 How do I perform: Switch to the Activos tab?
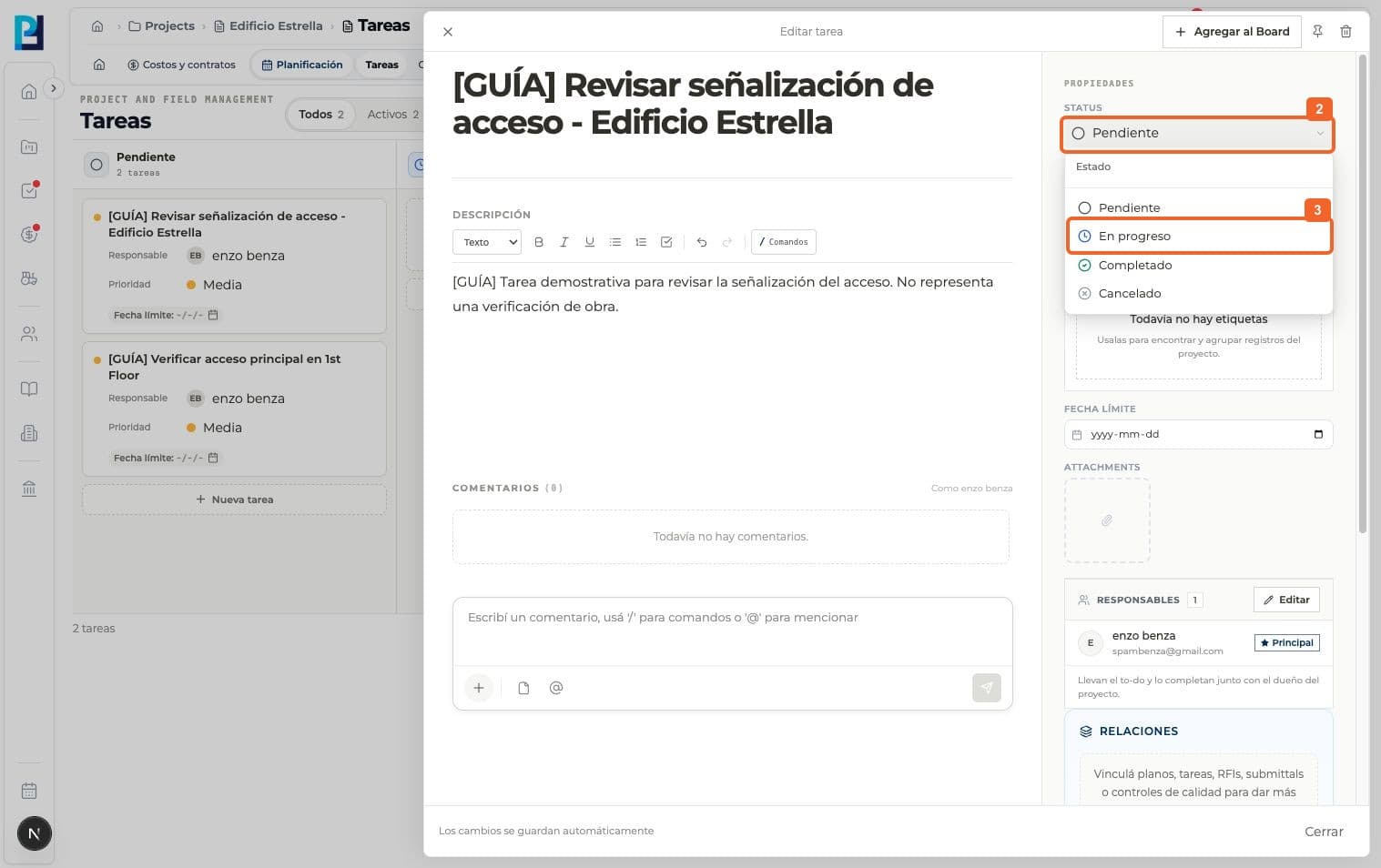[x=393, y=115]
